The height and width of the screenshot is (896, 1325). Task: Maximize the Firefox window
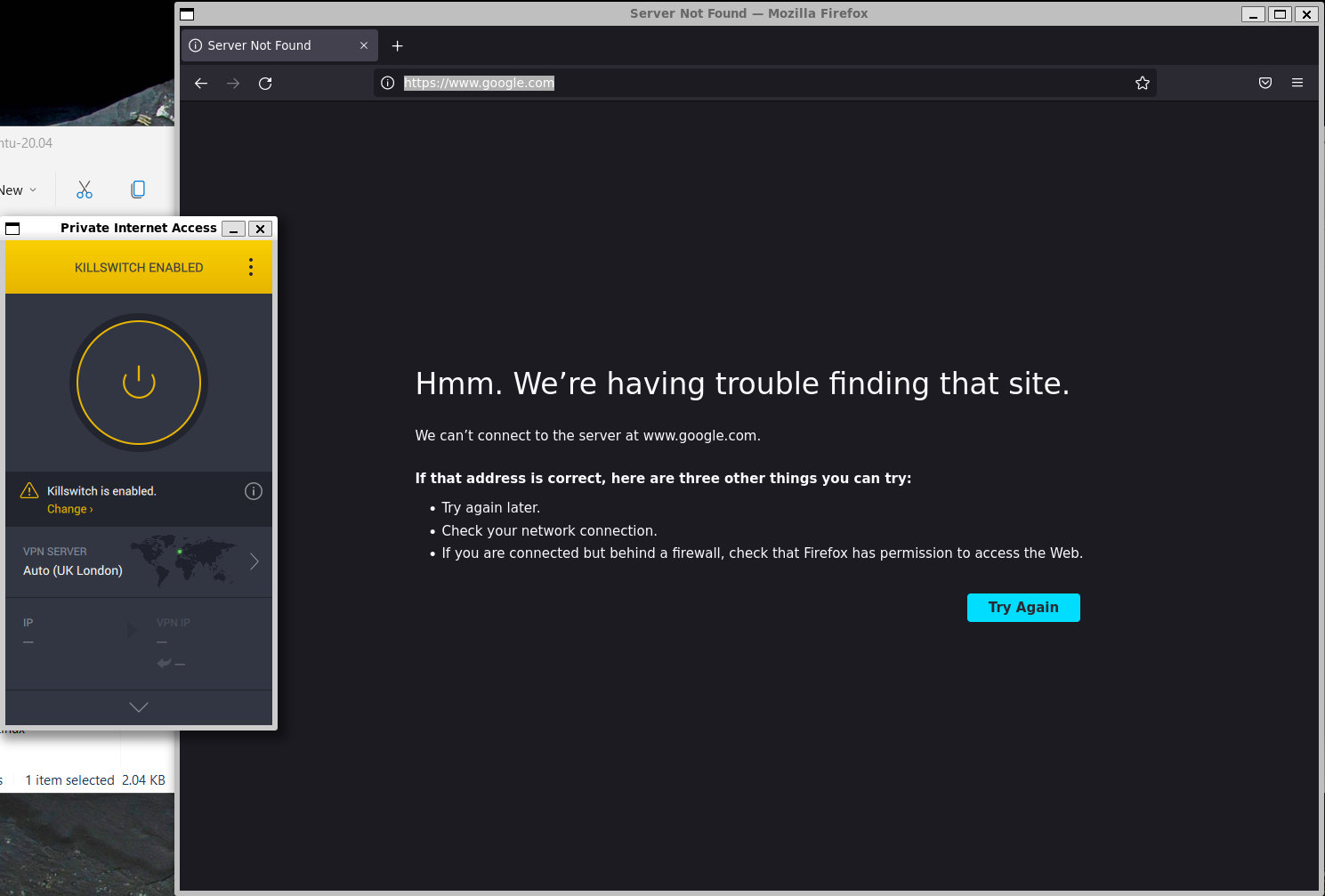tap(1280, 13)
